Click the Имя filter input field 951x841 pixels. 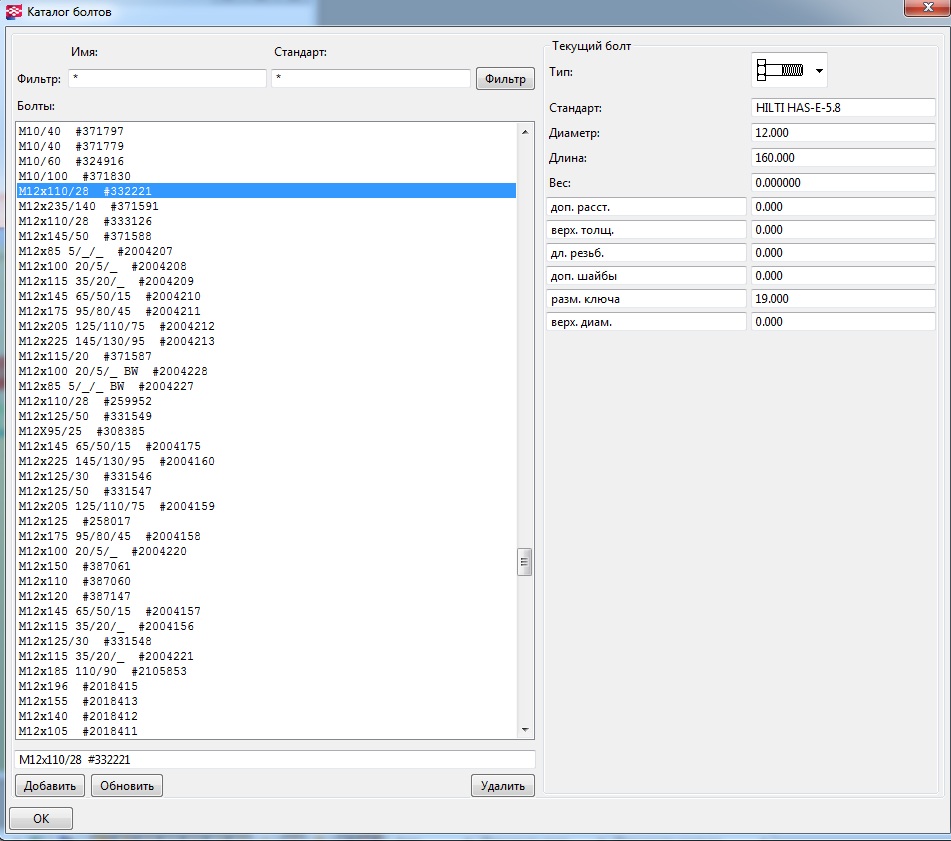pyautogui.click(x=167, y=78)
